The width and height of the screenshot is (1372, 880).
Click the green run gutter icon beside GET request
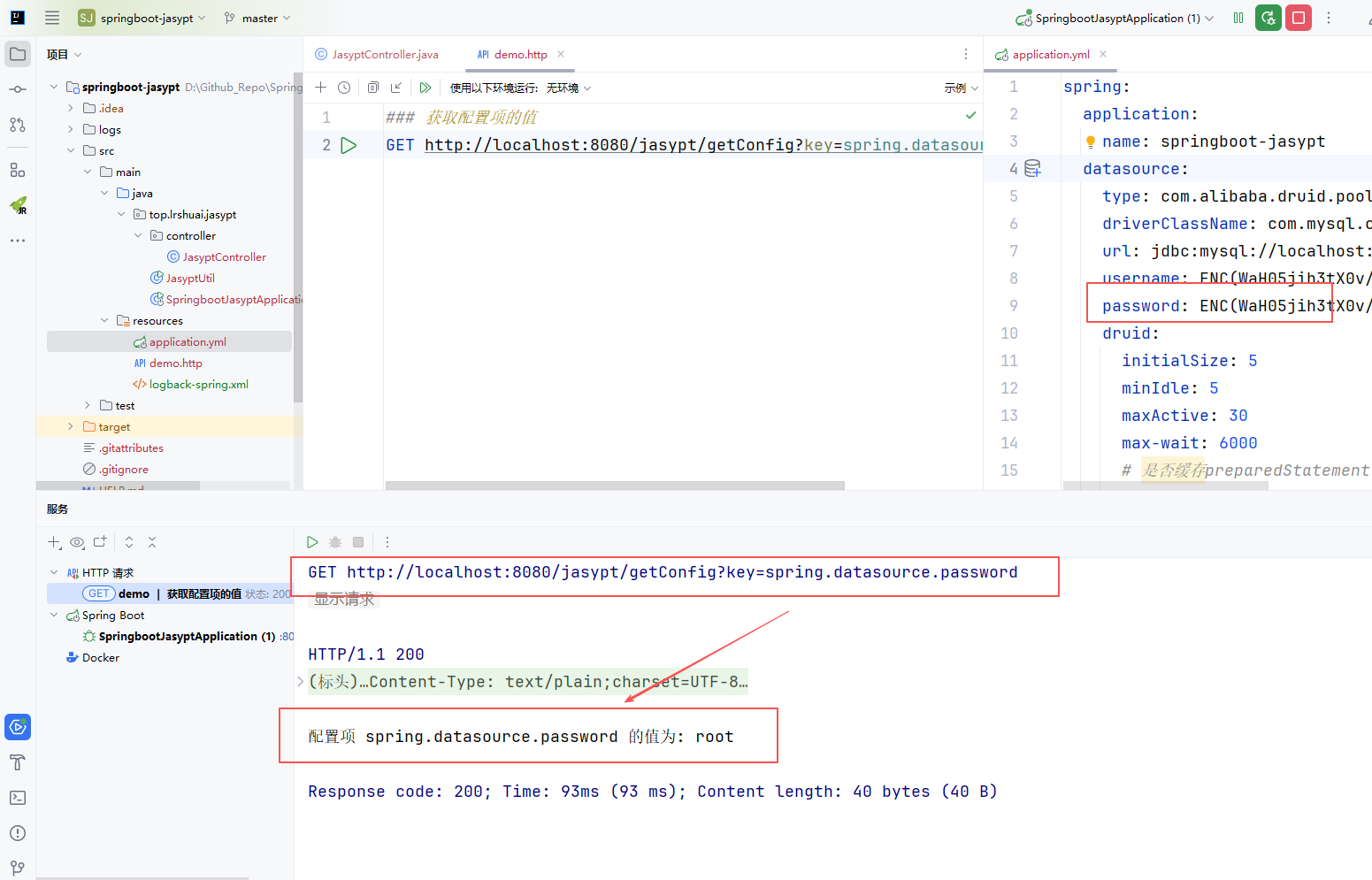click(x=349, y=145)
